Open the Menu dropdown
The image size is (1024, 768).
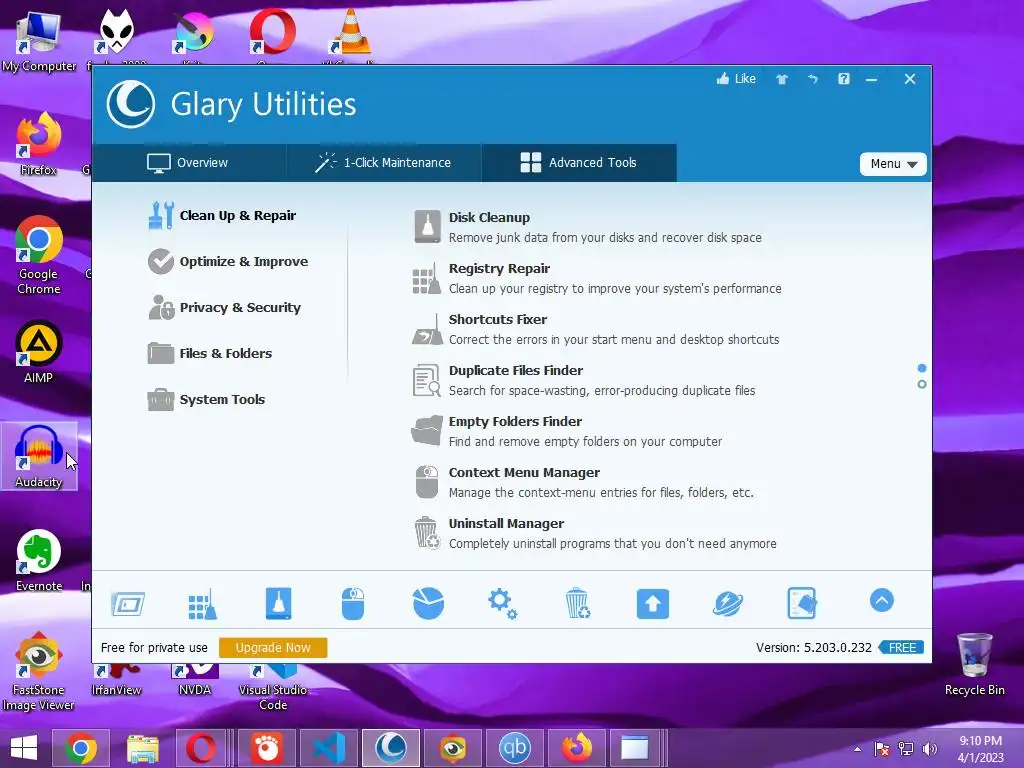(x=893, y=164)
